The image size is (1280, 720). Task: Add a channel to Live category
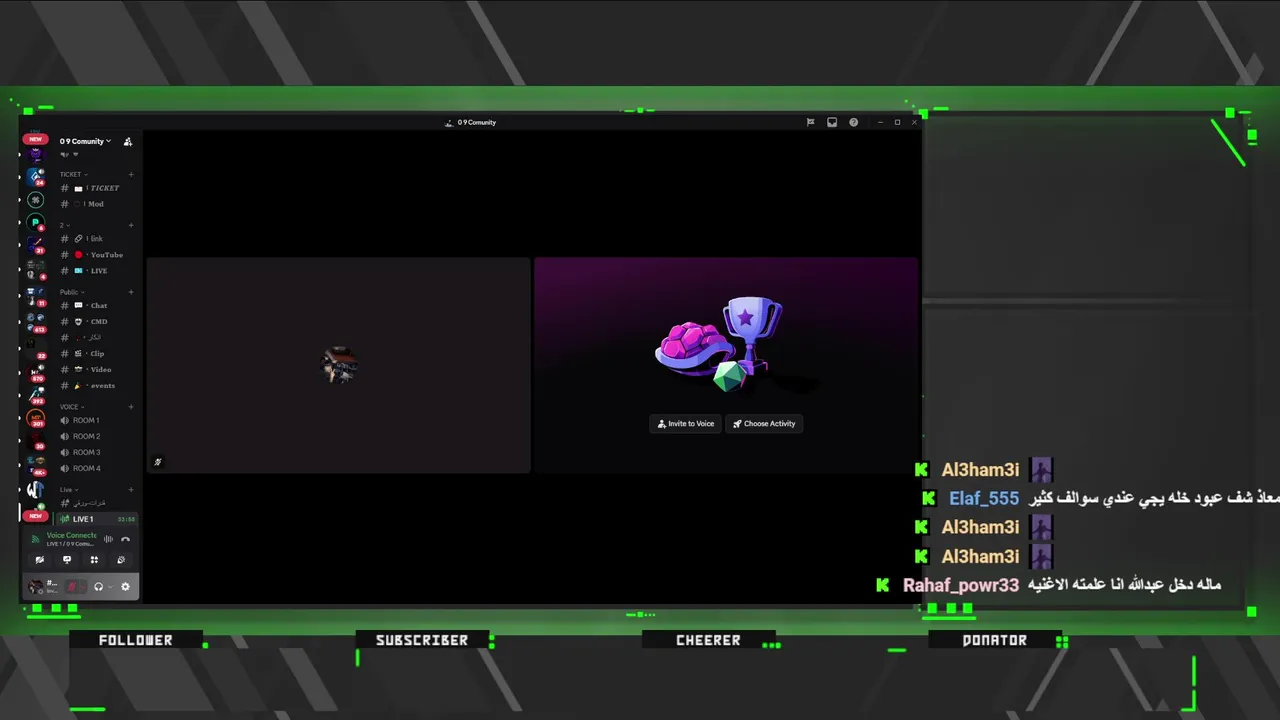(x=131, y=490)
